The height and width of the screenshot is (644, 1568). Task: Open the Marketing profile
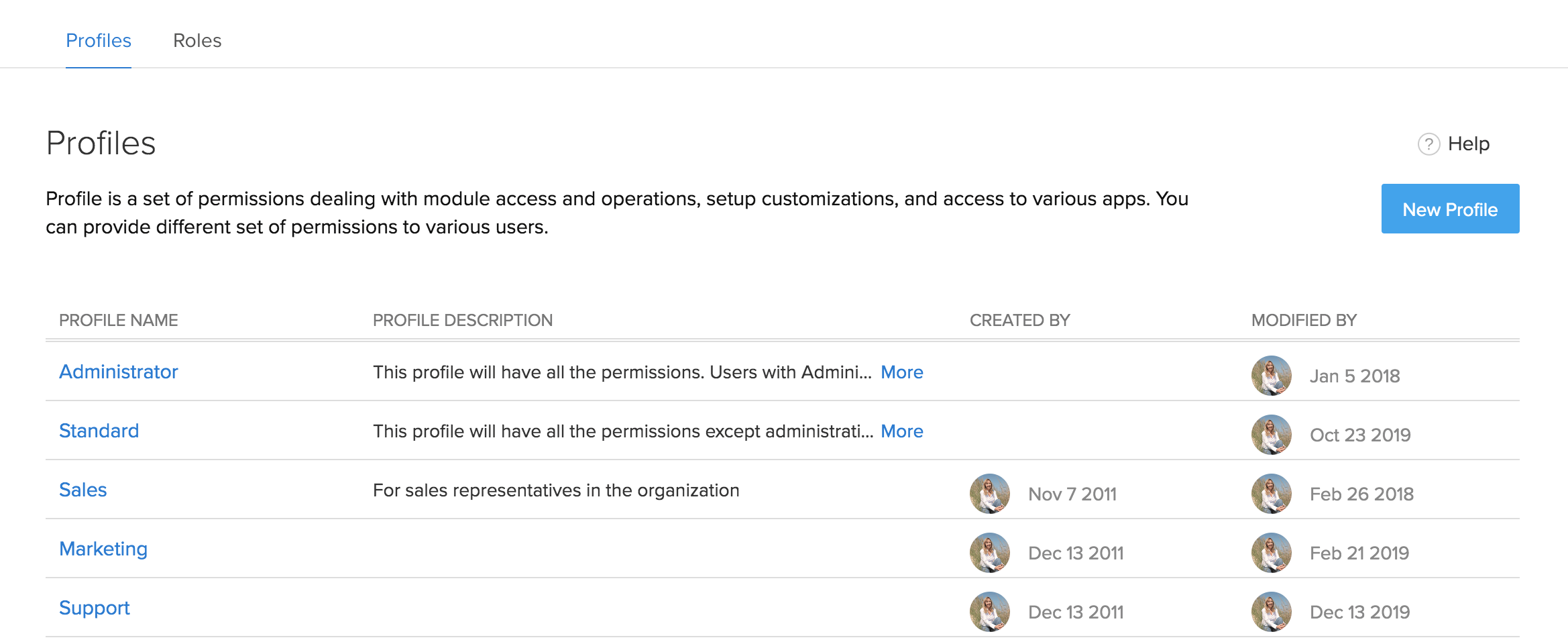tap(103, 549)
